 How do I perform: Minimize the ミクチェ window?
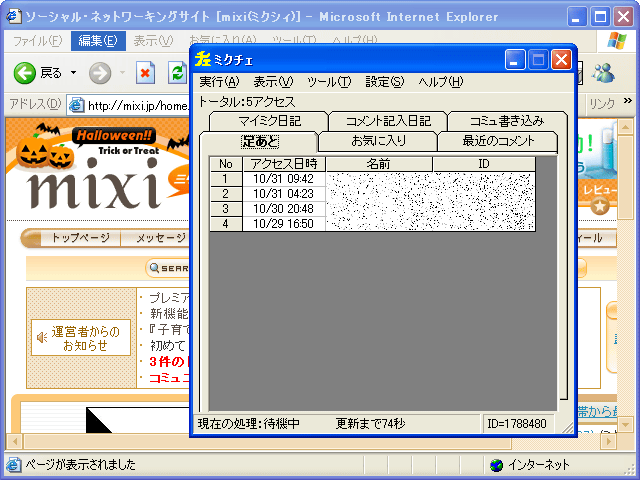(515, 60)
